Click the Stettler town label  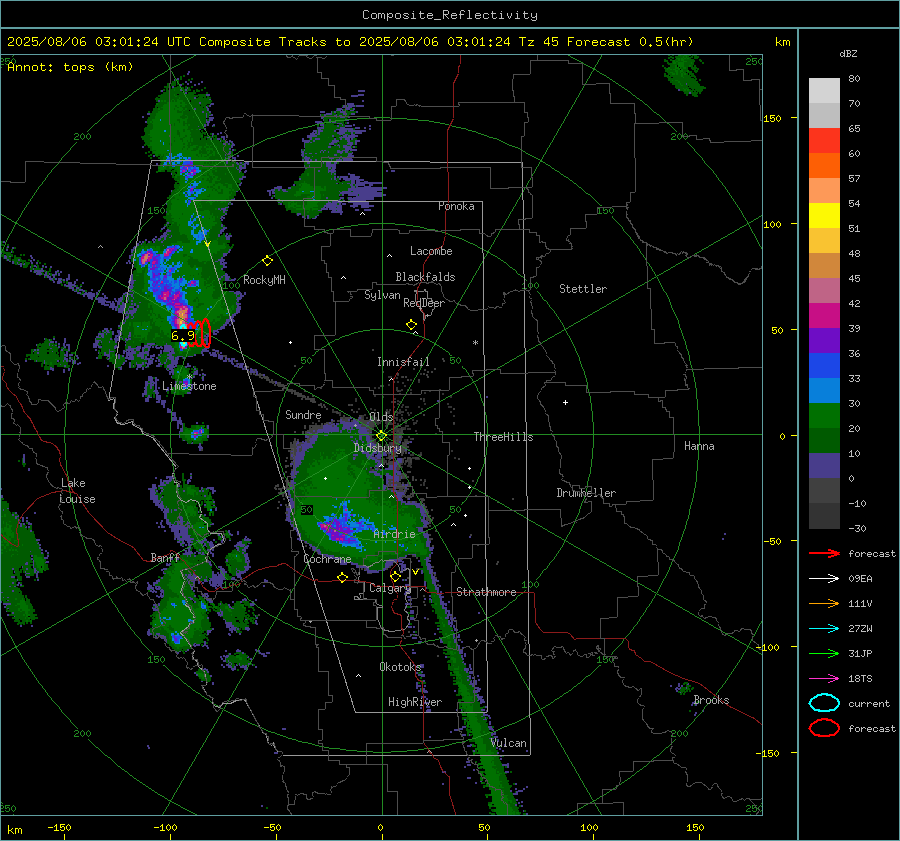point(583,289)
